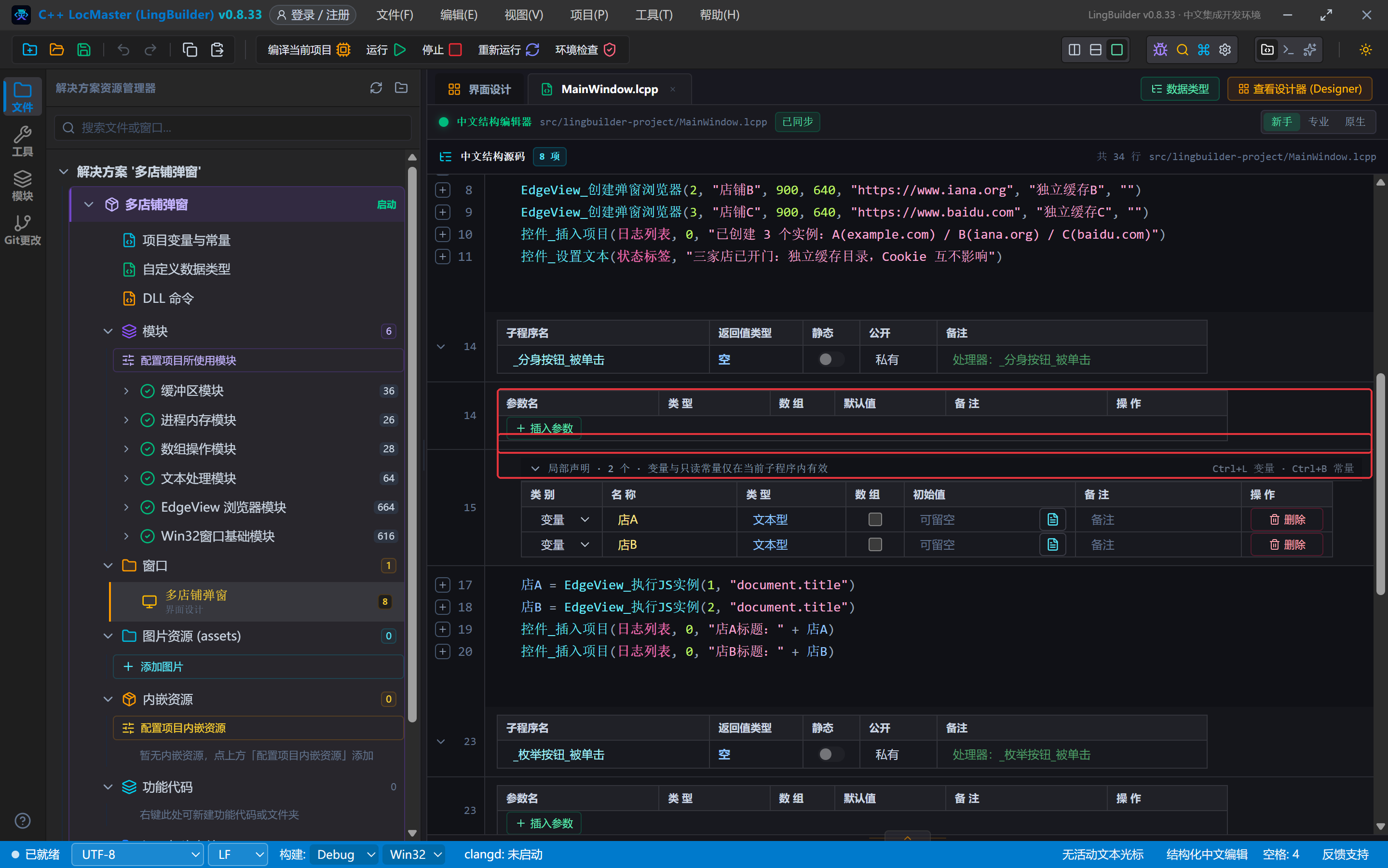The width and height of the screenshot is (1388, 868).
Task: Switch to 界面设计 tab
Action: (x=479, y=89)
